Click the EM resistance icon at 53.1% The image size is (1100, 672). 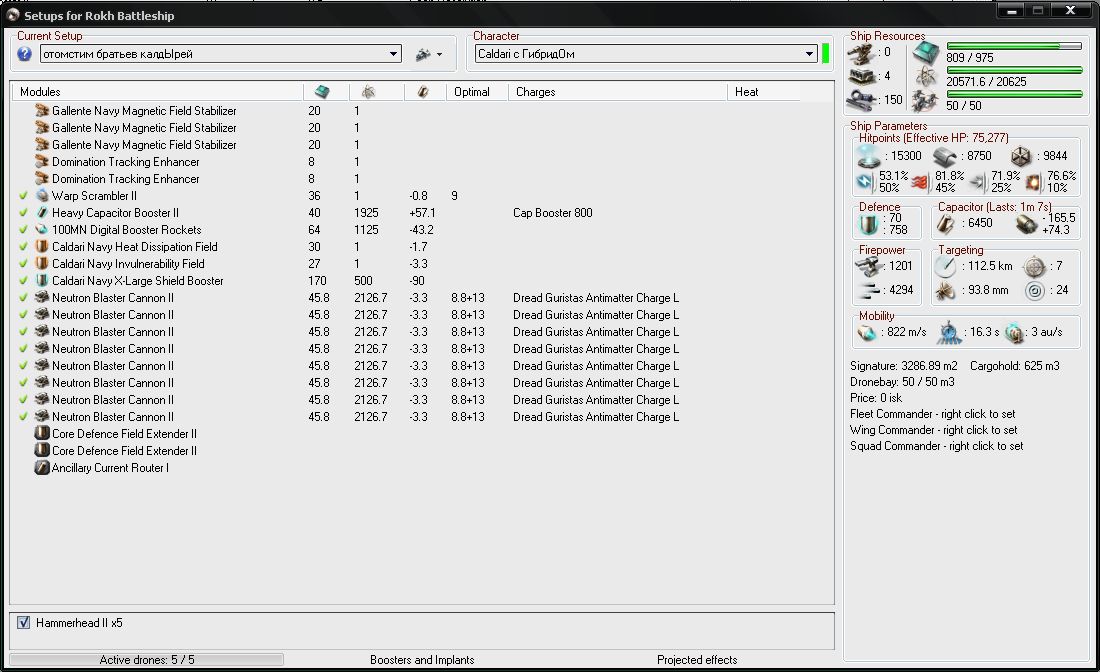[x=866, y=182]
